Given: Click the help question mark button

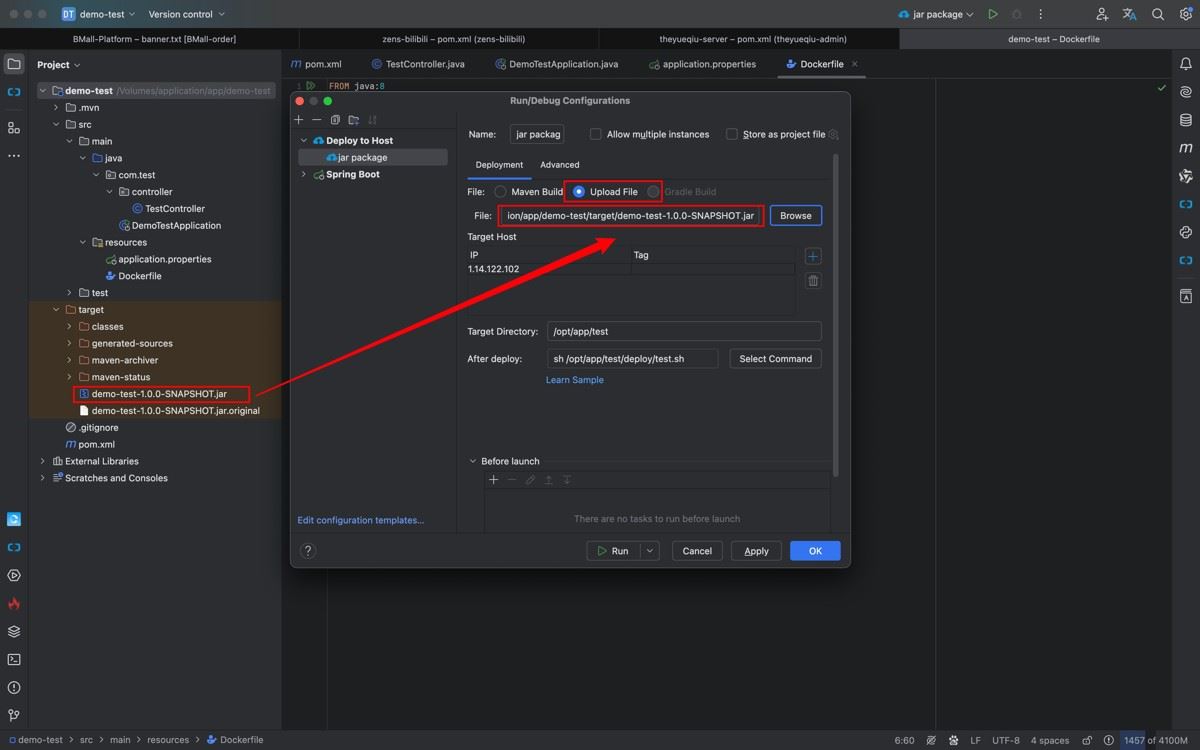Looking at the screenshot, I should tap(308, 550).
